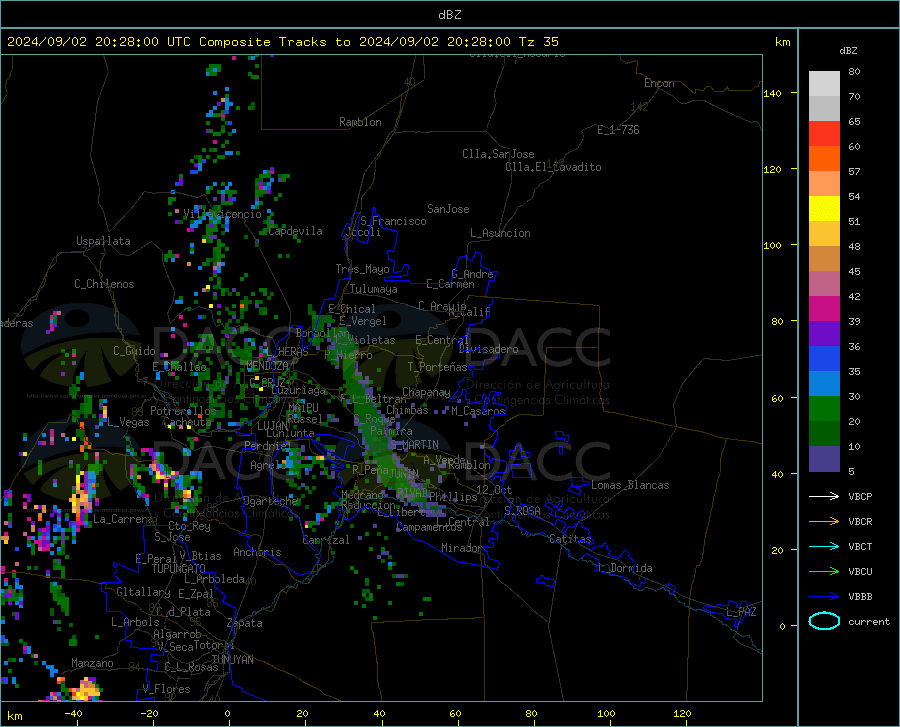The image size is (900, 727).
Task: Click the '100' tick on vertical km axis
Action: click(773, 245)
